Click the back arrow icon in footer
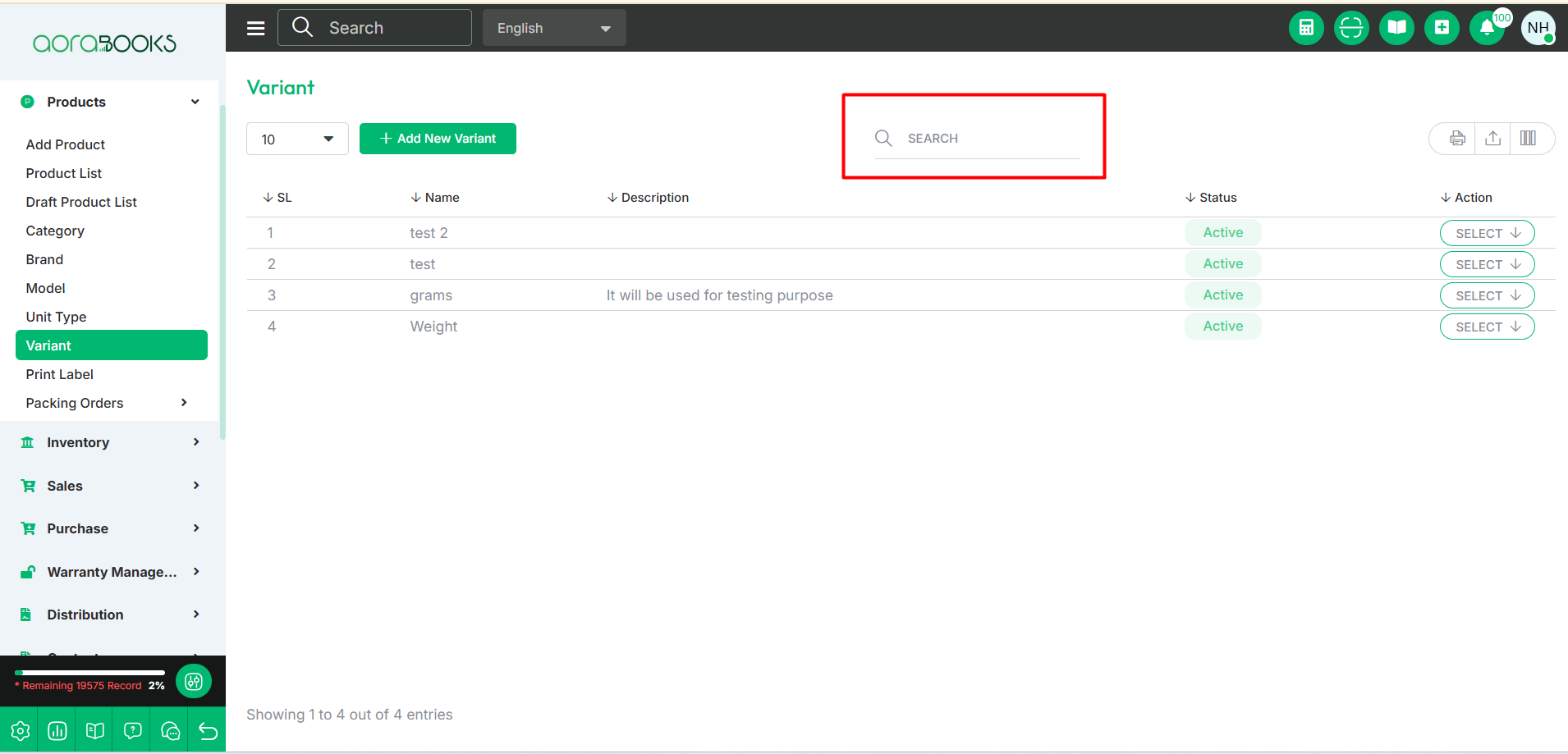Image resolution: width=1568 pixels, height=754 pixels. [209, 731]
